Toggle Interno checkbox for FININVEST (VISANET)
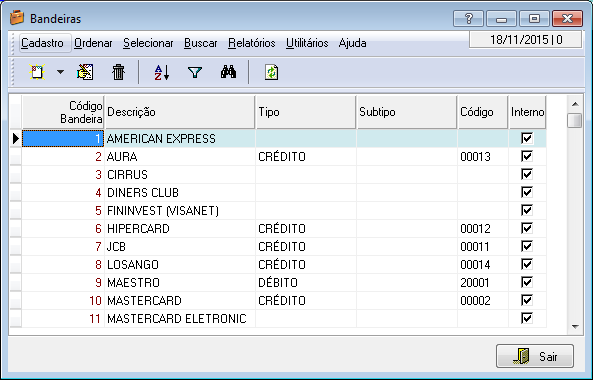The height and width of the screenshot is (380, 593). click(527, 210)
